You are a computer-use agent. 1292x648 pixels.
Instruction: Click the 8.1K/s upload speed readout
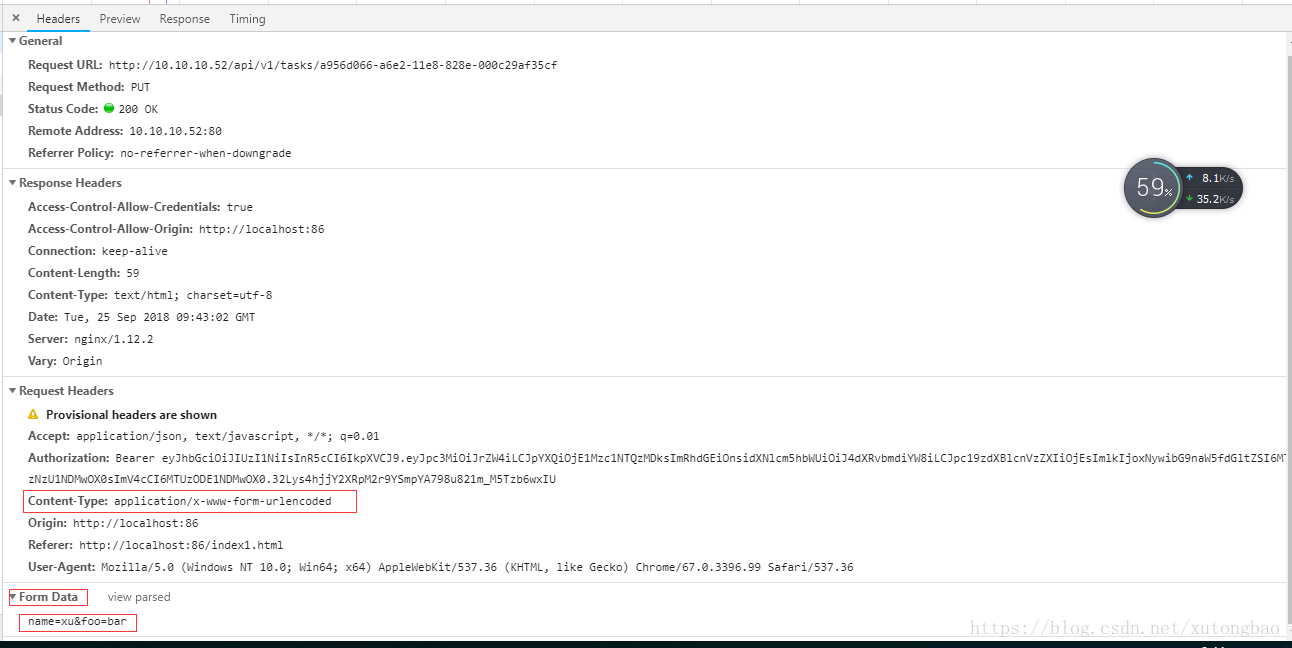1216,178
